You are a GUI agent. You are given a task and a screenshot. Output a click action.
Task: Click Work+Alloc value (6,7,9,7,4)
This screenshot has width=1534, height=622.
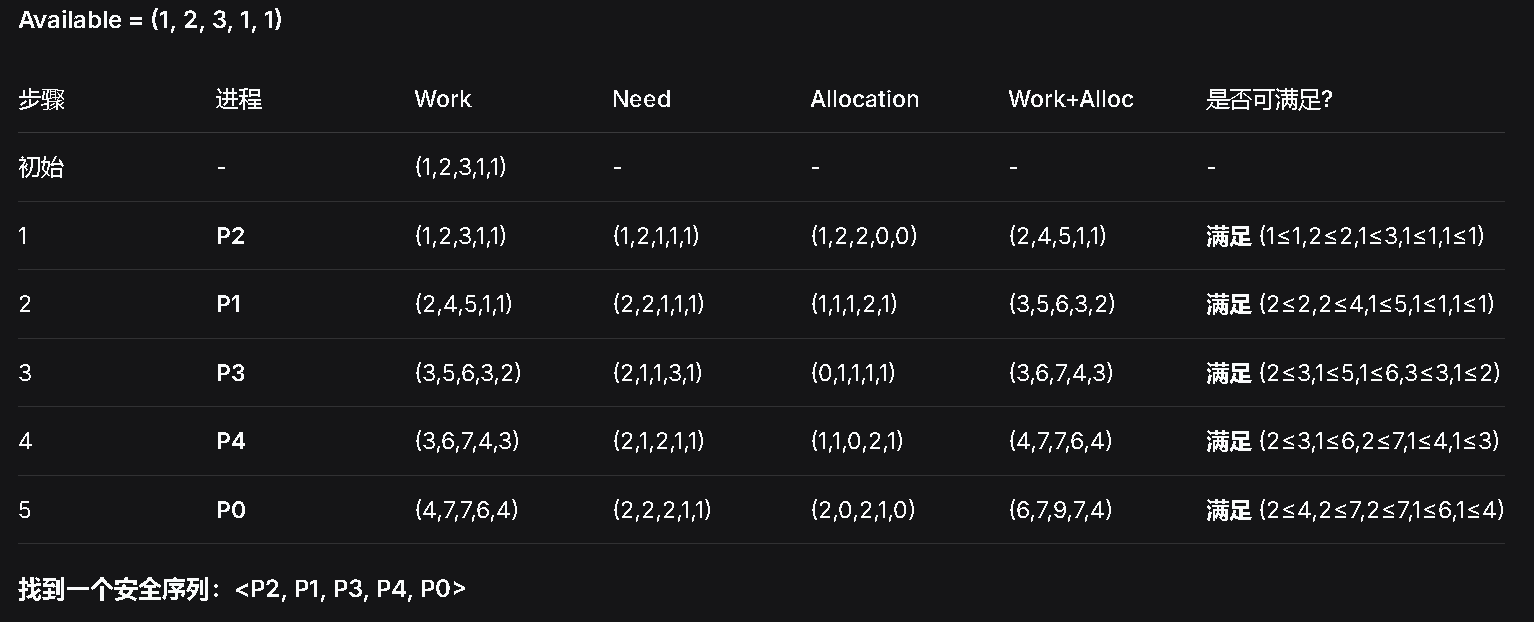tap(1060, 510)
